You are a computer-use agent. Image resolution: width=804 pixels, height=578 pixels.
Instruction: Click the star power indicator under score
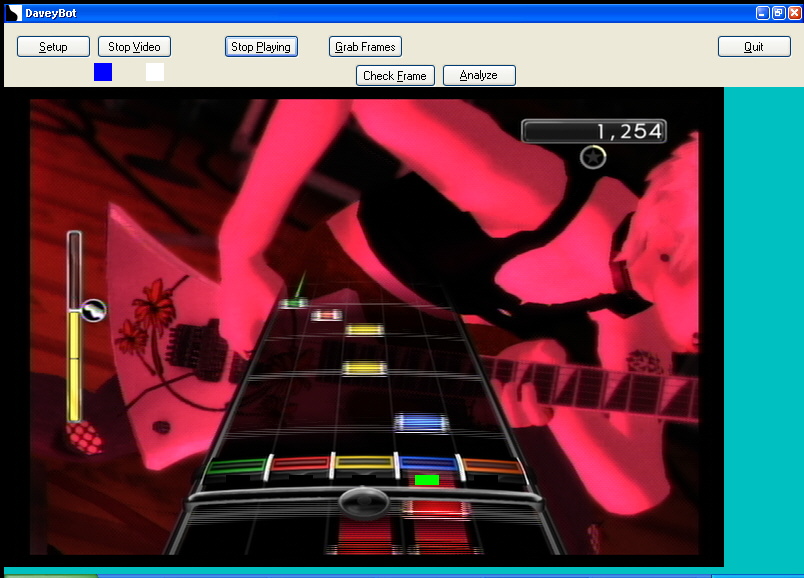[x=593, y=157]
